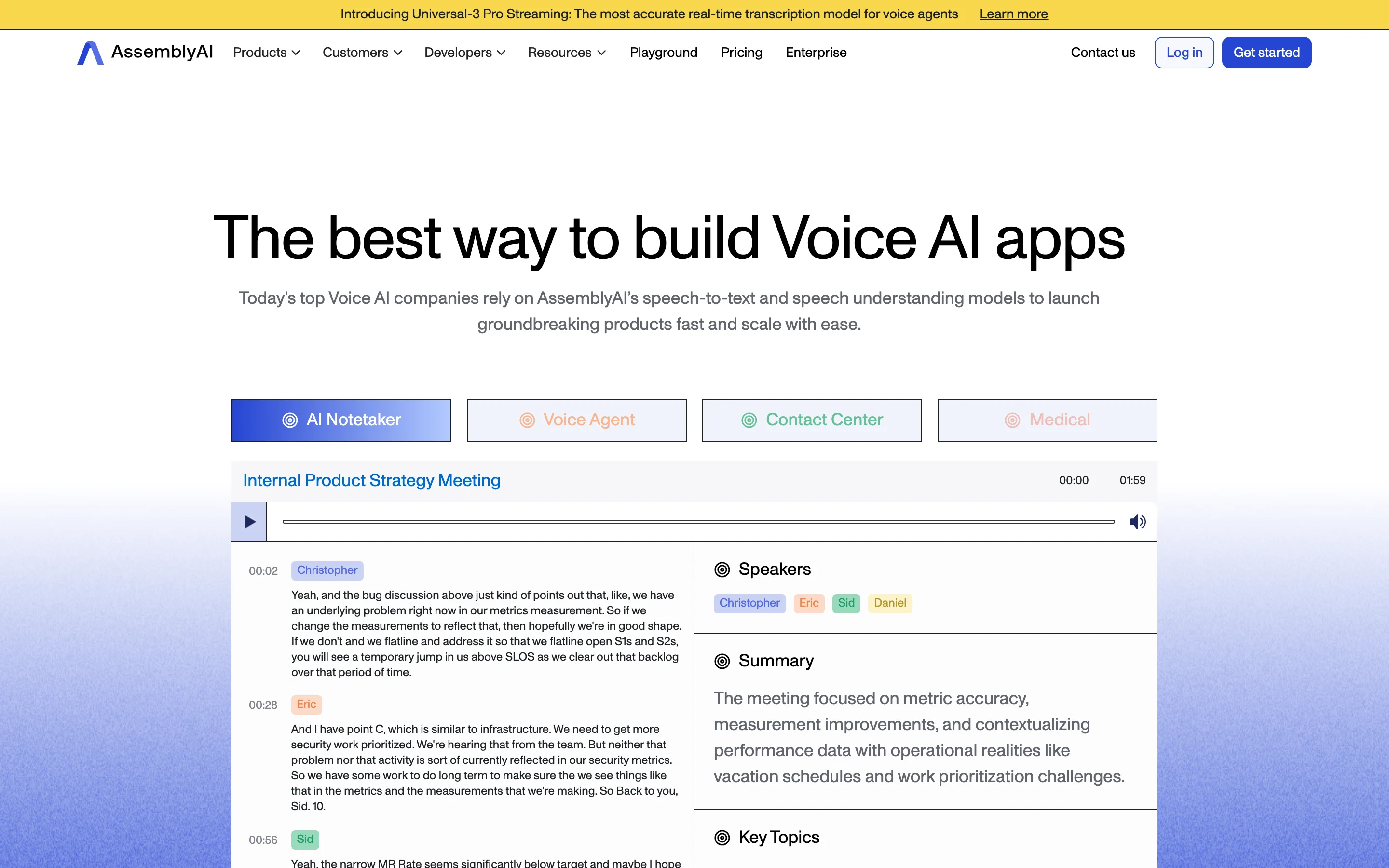
Task: Click the Get started button
Action: click(1266, 53)
